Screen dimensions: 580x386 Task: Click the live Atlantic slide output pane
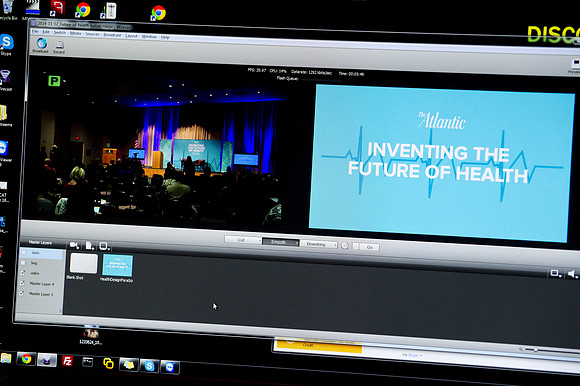tap(441, 163)
